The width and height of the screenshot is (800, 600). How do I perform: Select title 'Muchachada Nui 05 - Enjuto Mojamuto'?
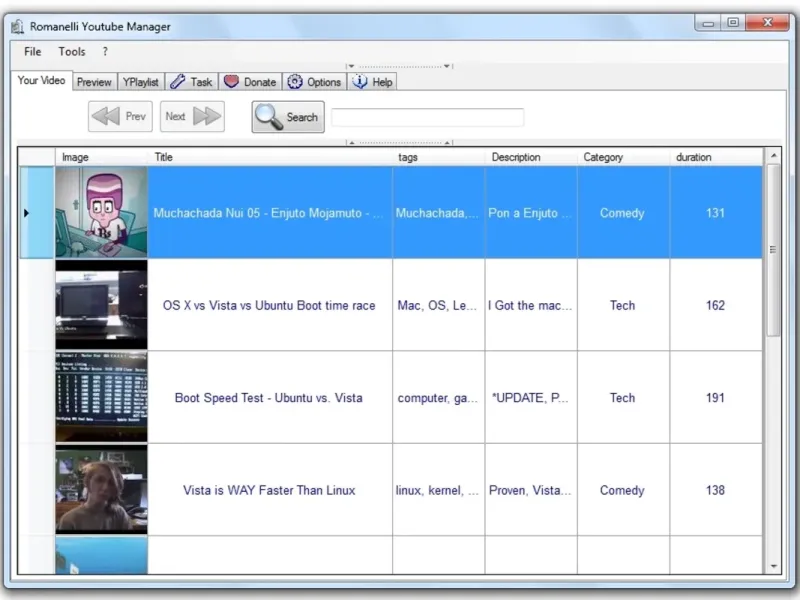tap(270, 213)
